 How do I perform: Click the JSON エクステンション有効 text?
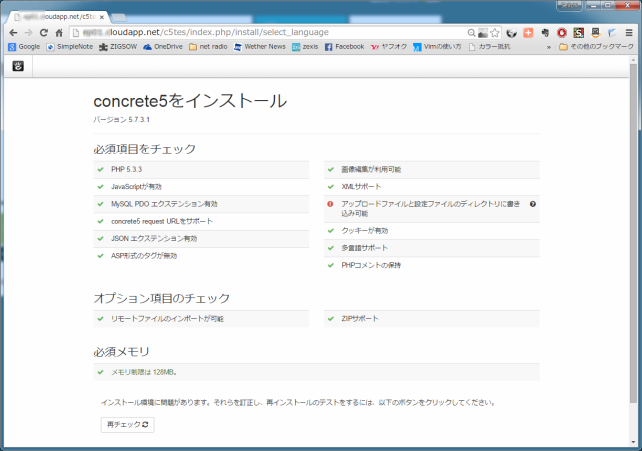[x=154, y=238]
